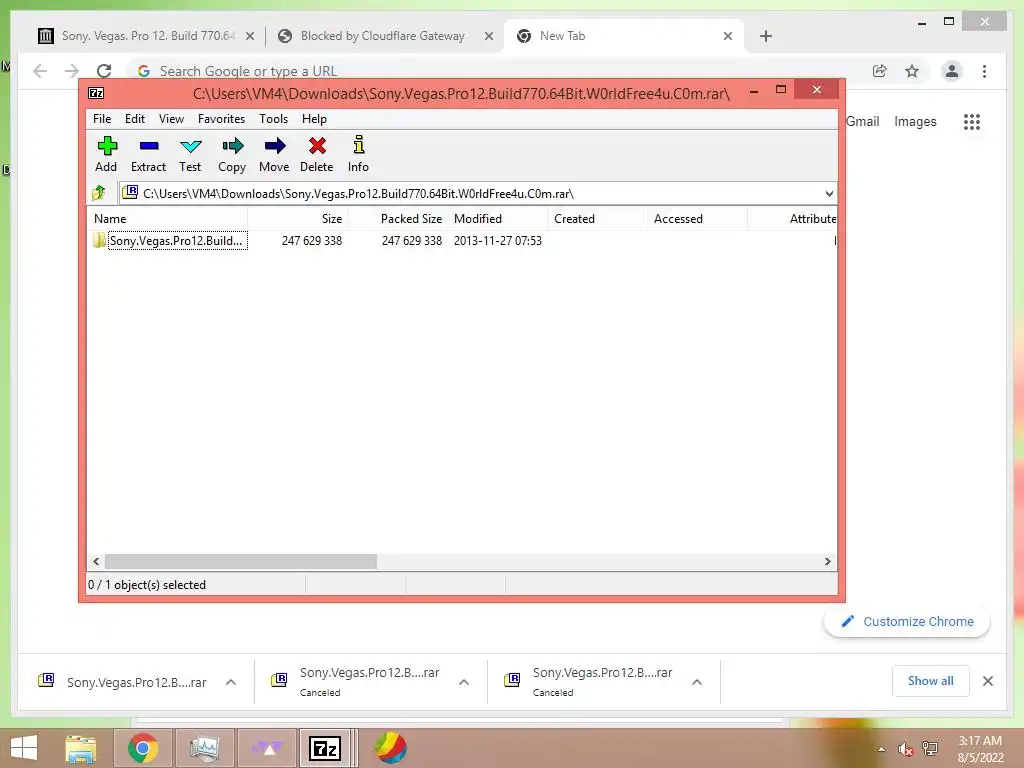Close the Chrome downloads bar

[987, 681]
